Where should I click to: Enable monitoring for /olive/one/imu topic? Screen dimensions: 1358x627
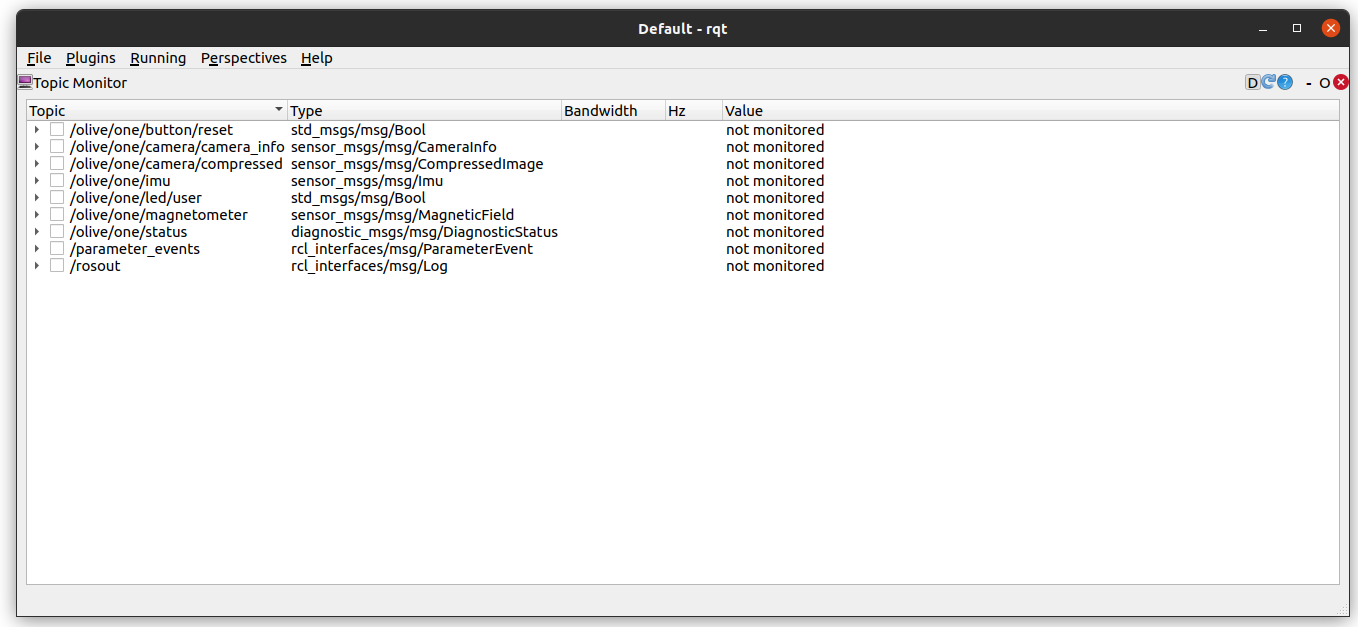57,181
